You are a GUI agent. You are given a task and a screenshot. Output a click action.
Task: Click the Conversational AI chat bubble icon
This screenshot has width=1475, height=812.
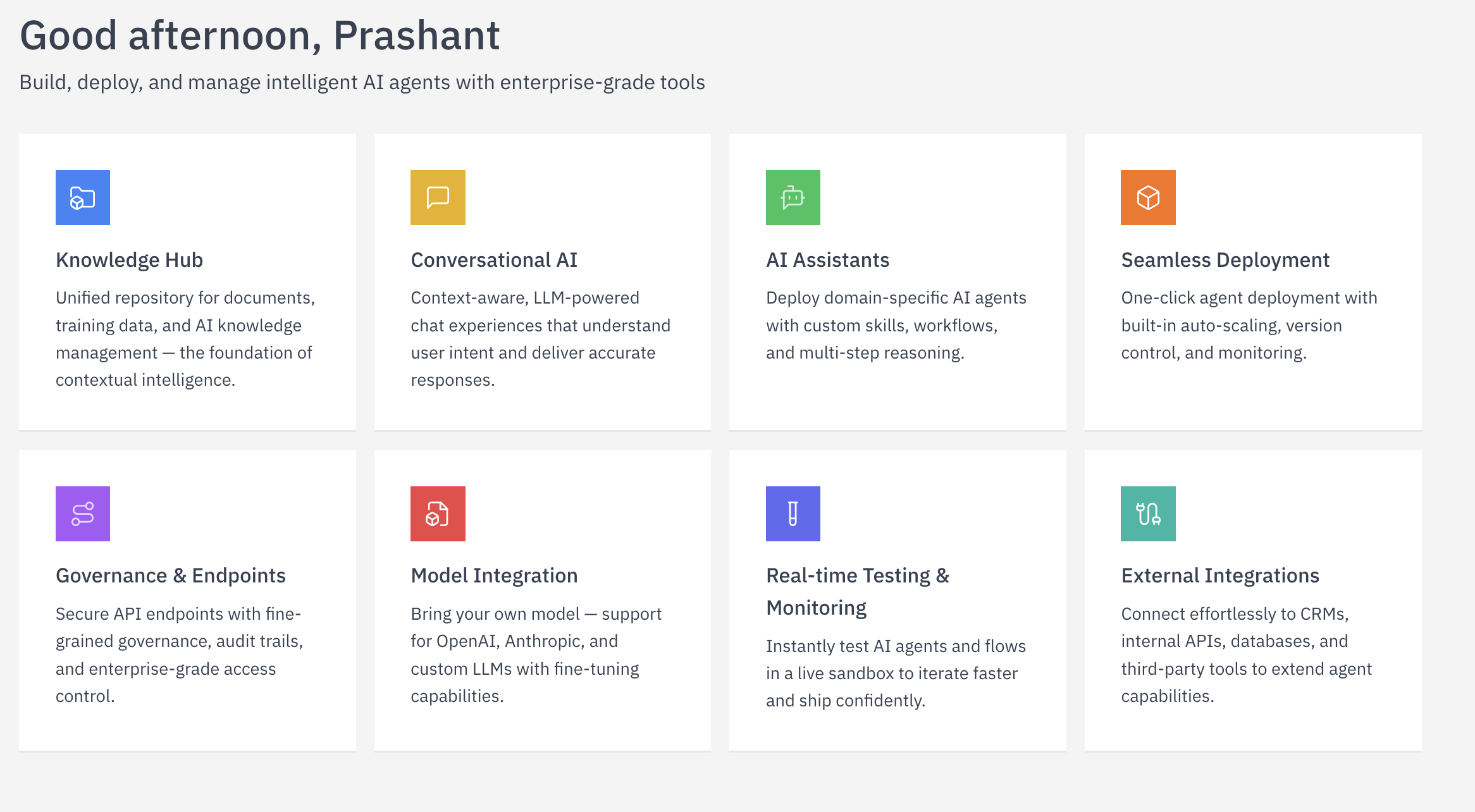coord(438,197)
